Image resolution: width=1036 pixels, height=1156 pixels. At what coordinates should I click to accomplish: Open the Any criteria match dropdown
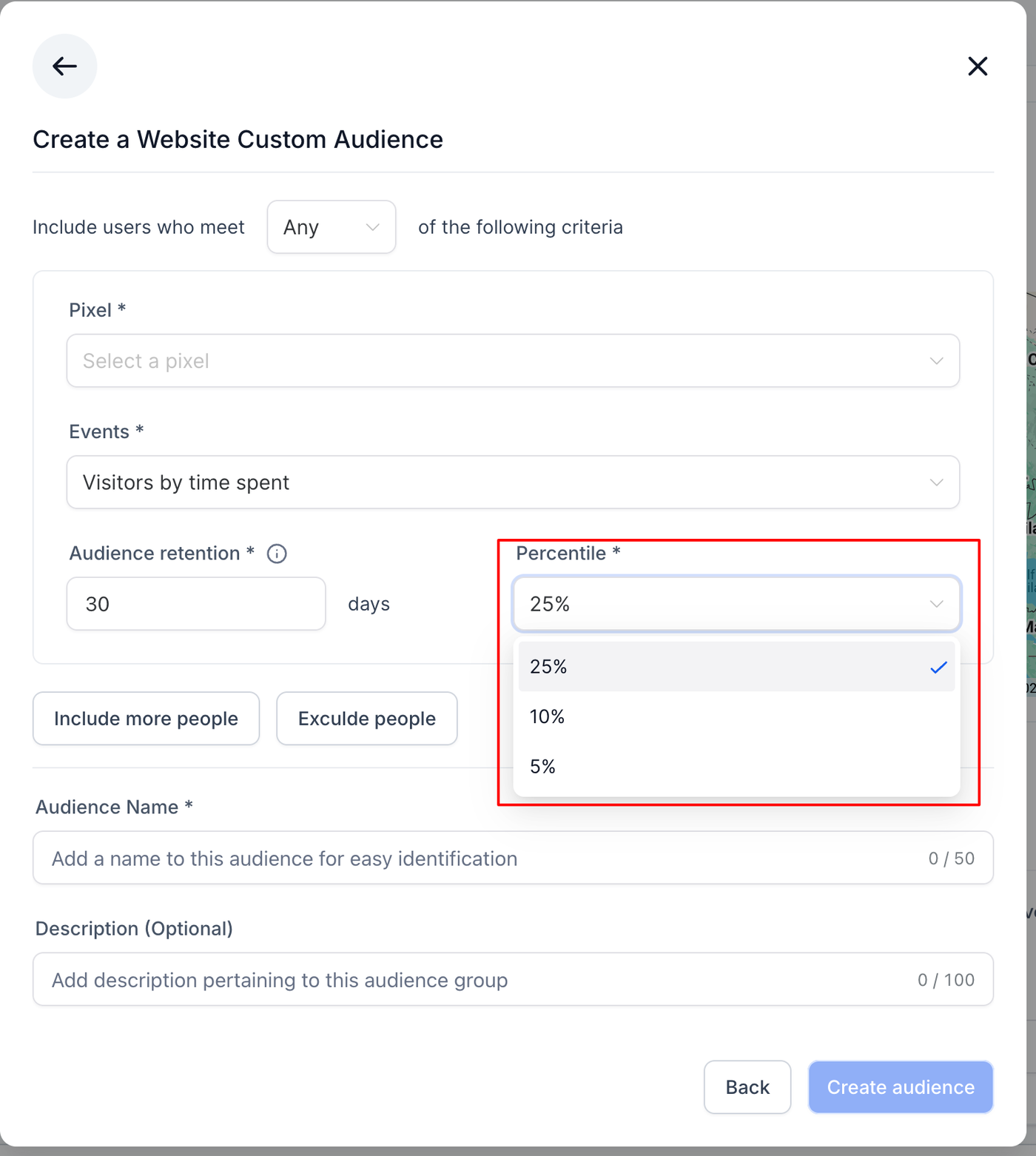click(331, 227)
